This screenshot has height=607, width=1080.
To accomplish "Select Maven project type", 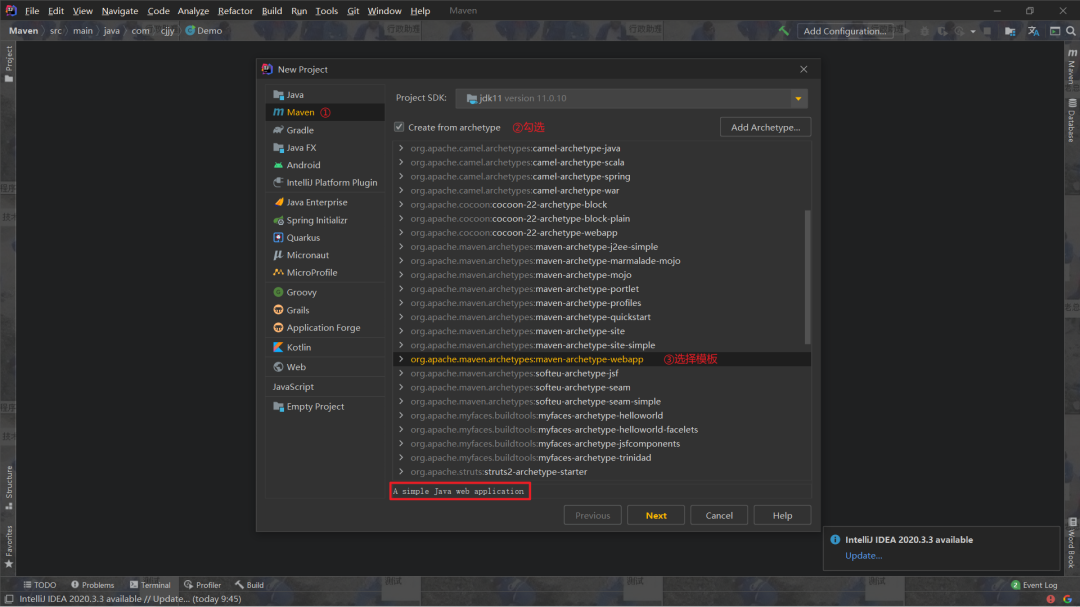I will click(x=324, y=112).
